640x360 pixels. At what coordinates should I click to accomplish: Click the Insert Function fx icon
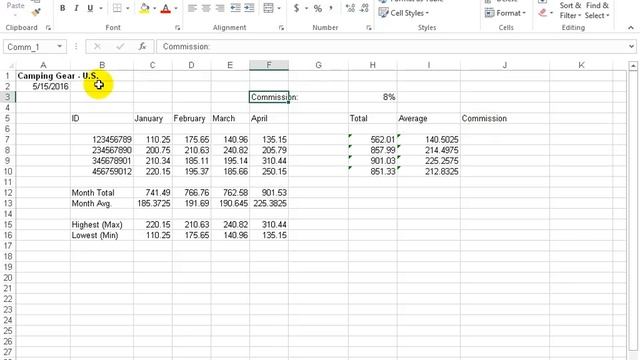coord(142,47)
